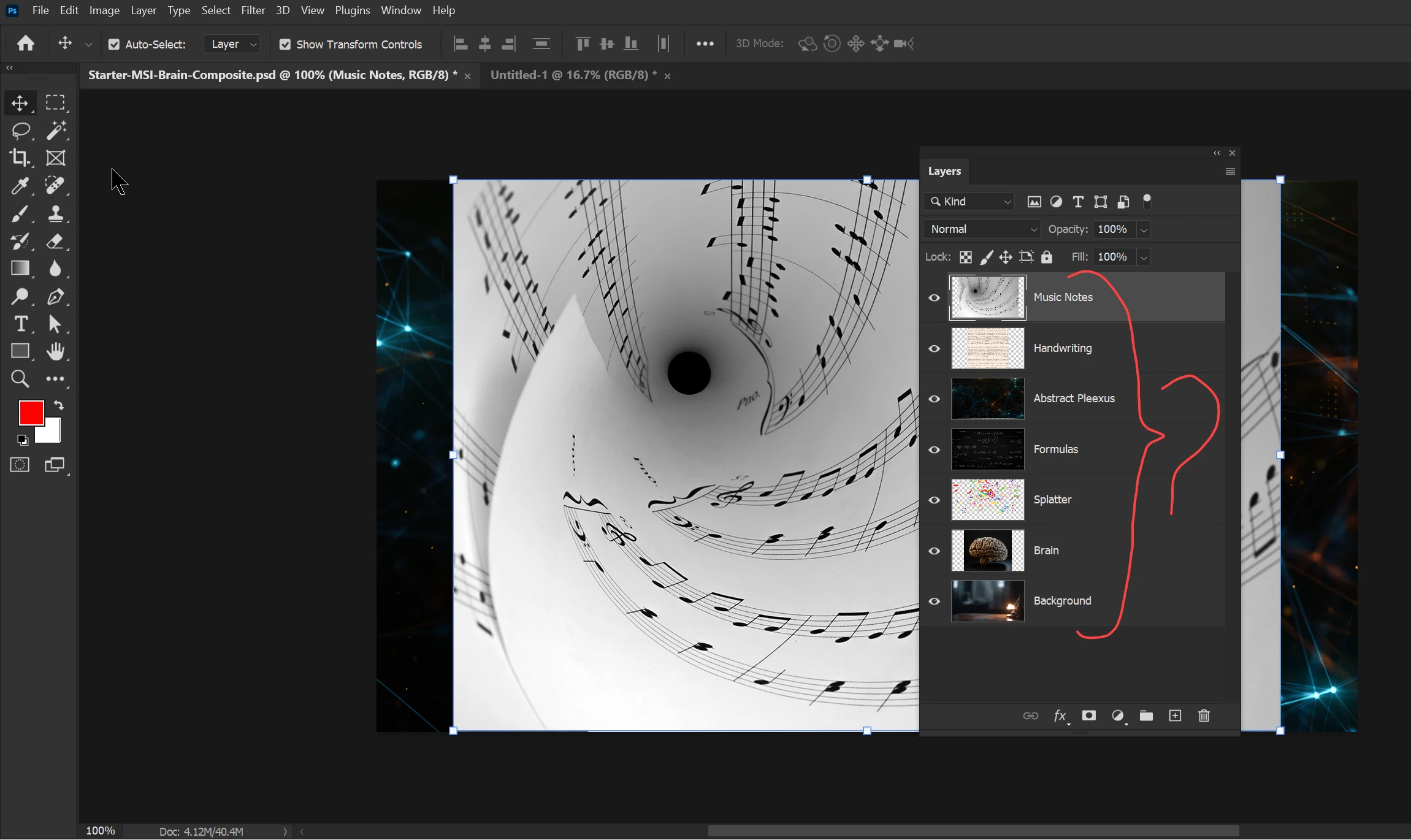Screen dimensions: 1411x840
Task: Select the Lasso tool
Action: point(21,131)
